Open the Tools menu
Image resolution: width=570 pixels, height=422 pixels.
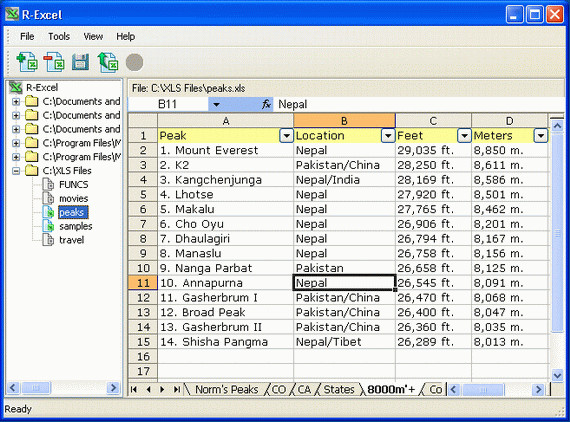pyautogui.click(x=59, y=36)
